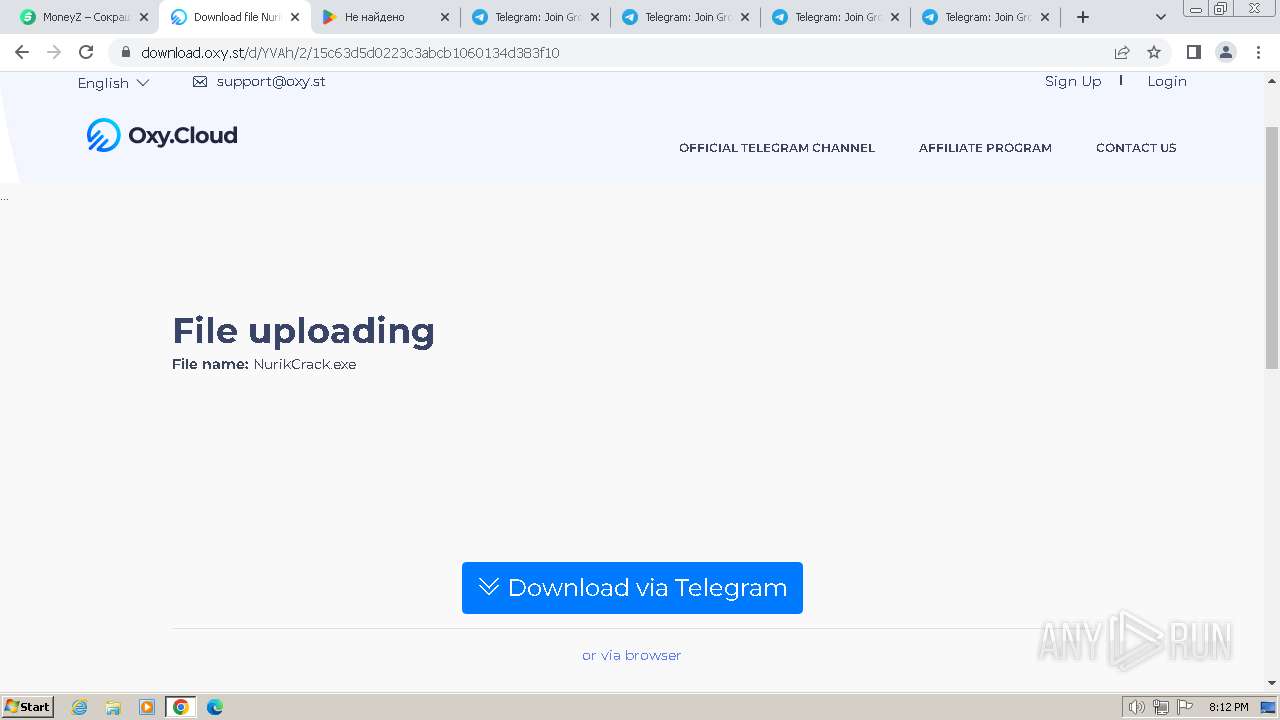Click the 8:12 PM taskbar clock

pos(1228,707)
